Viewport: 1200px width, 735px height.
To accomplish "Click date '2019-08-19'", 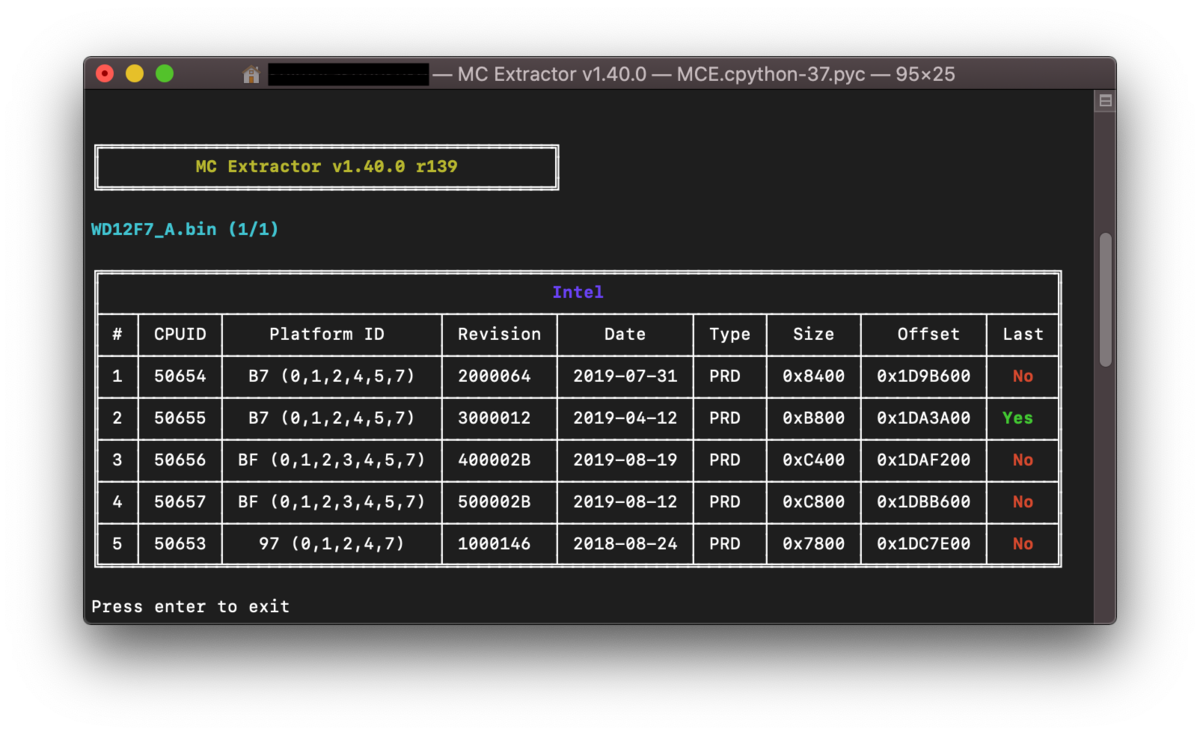I will pyautogui.click(x=625, y=460).
